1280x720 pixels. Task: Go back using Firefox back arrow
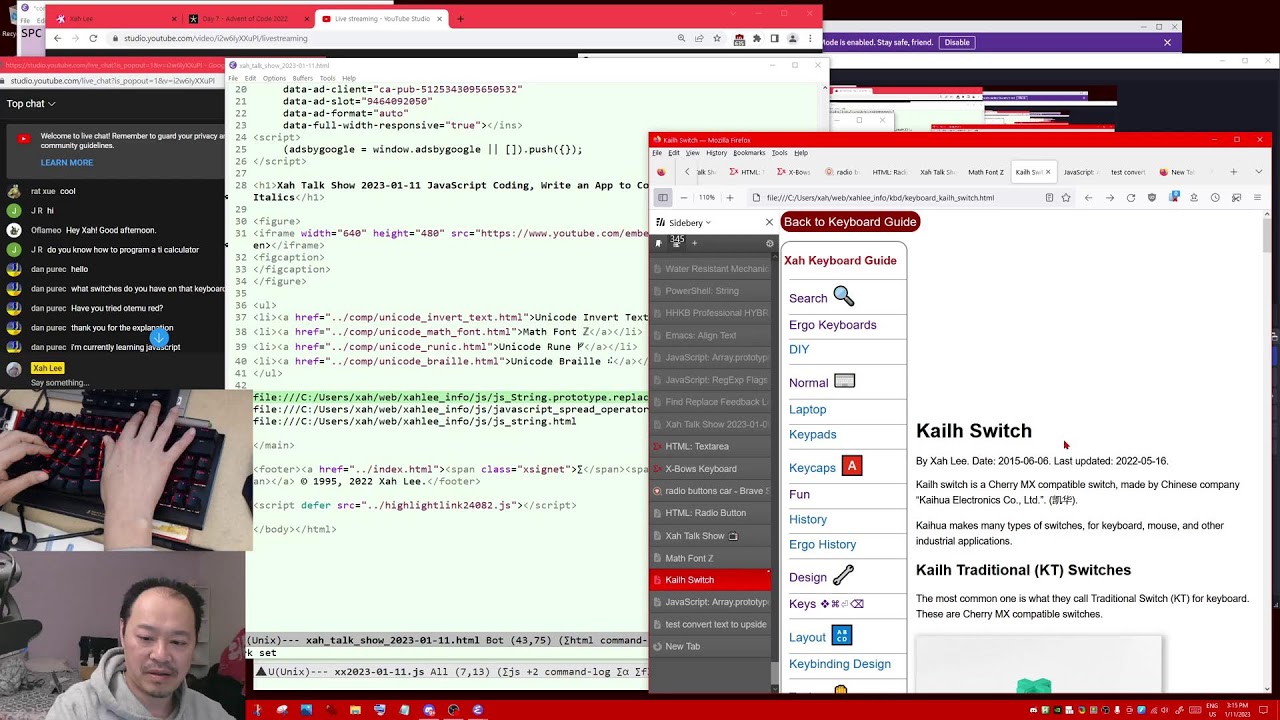(1089, 198)
